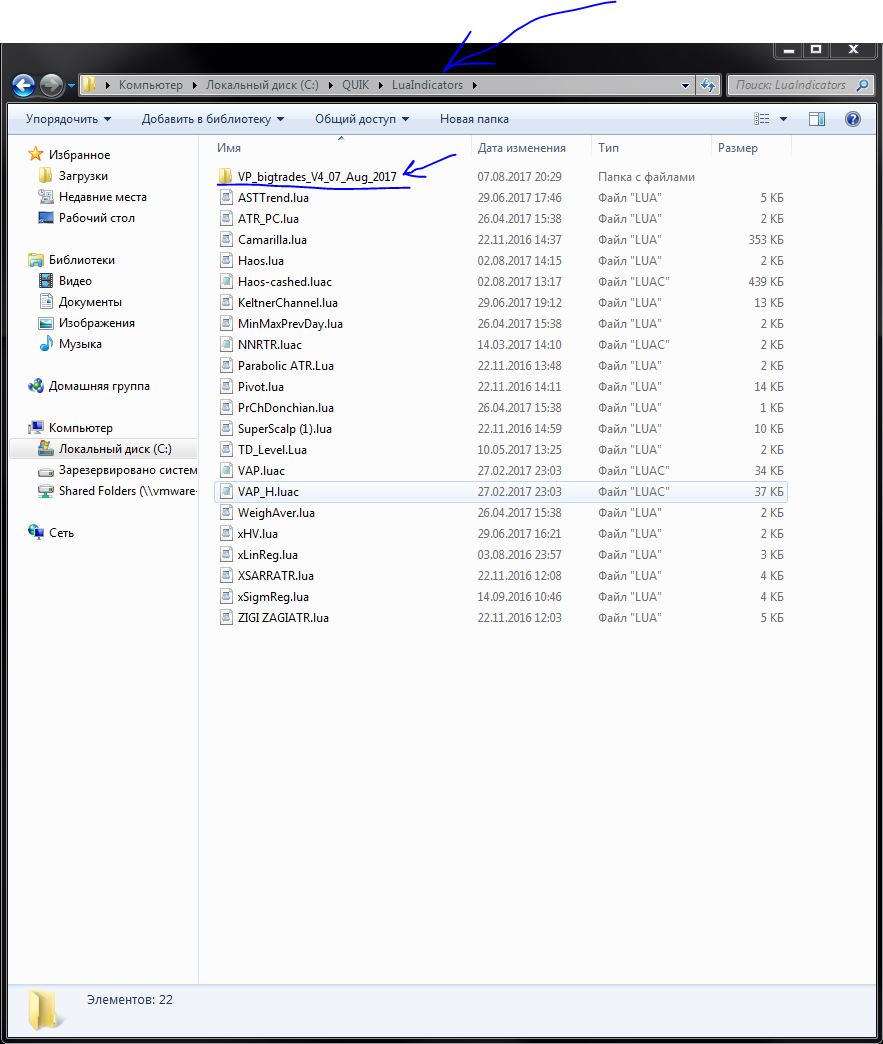Open the Добавить в библиотеку dropdown
The width and height of the screenshot is (883, 1044).
click(x=212, y=119)
